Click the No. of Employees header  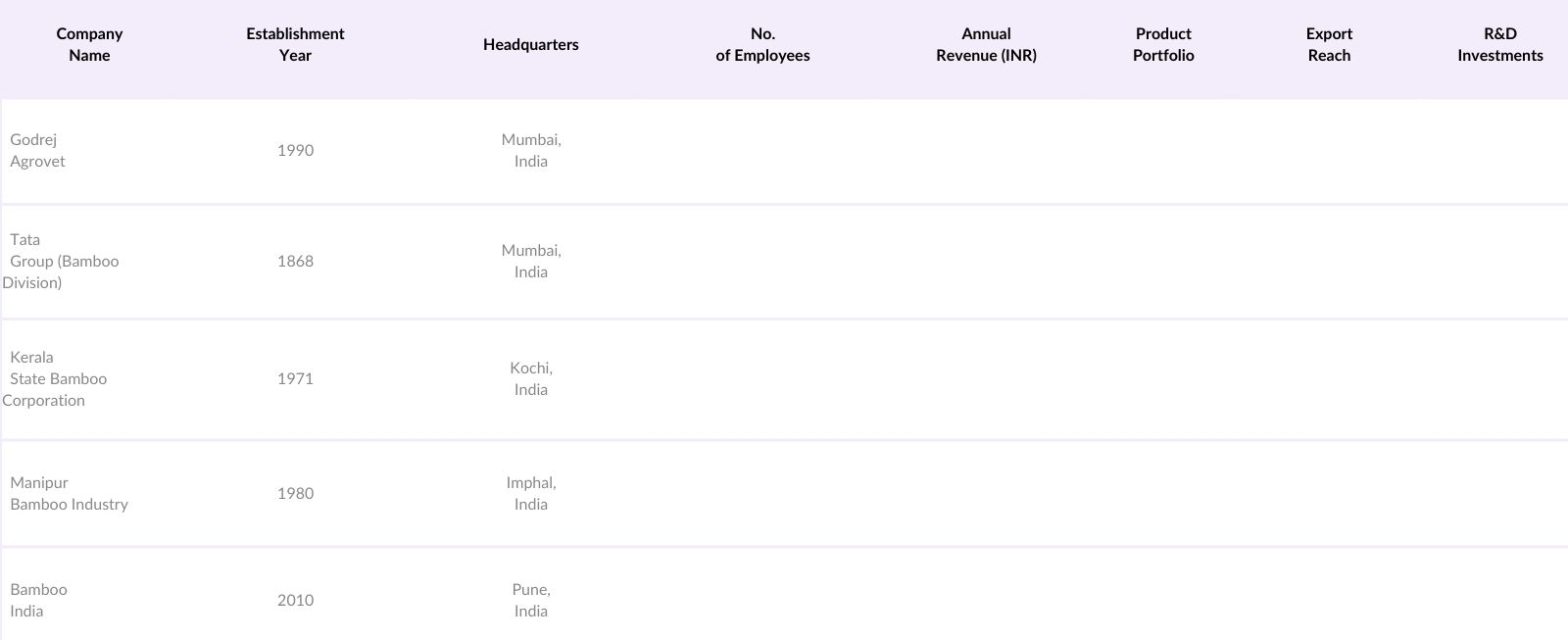(762, 45)
